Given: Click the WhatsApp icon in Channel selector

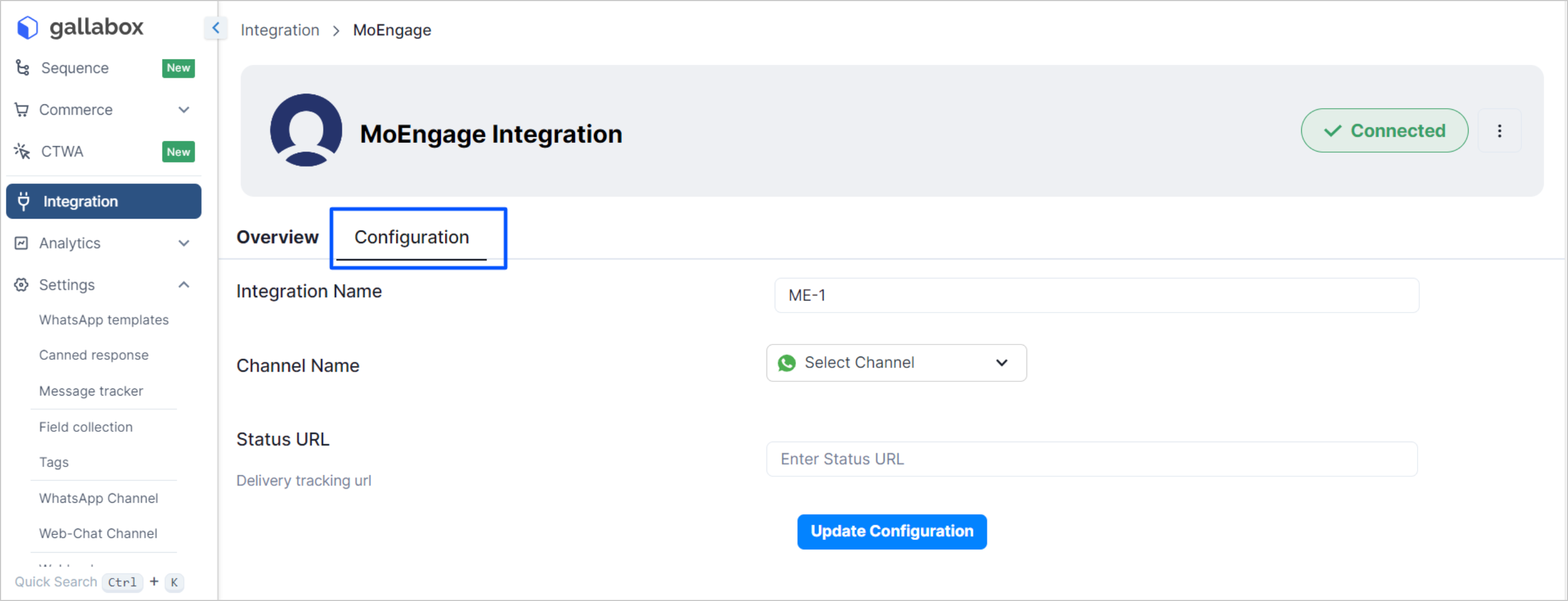Looking at the screenshot, I should click(x=788, y=363).
